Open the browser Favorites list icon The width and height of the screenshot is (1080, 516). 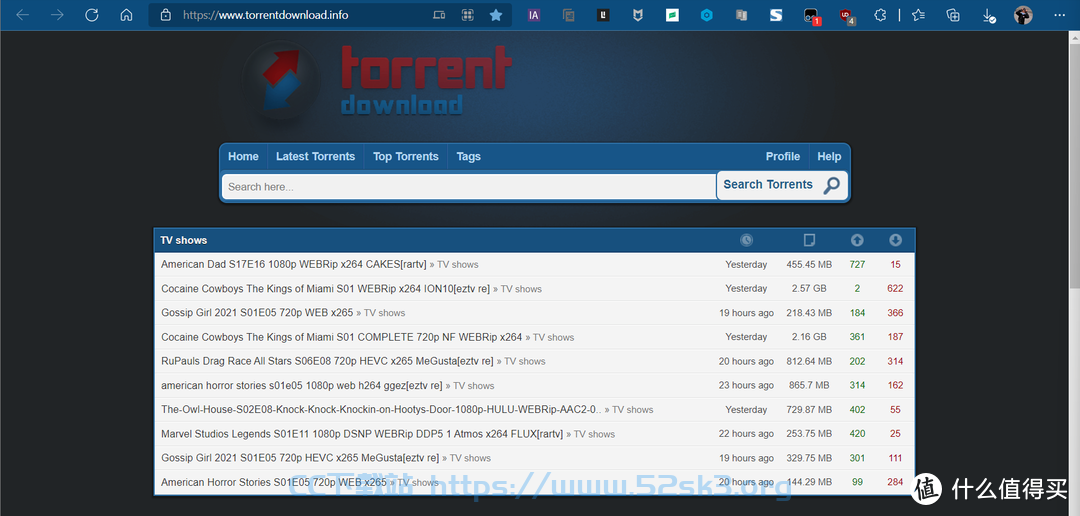[918, 15]
